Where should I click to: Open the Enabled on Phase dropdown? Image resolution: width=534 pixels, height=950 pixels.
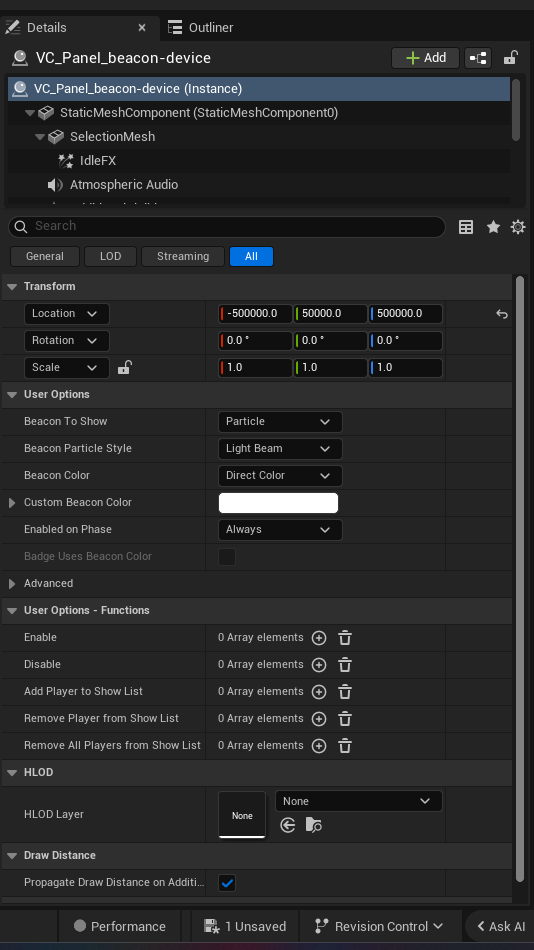coord(280,530)
